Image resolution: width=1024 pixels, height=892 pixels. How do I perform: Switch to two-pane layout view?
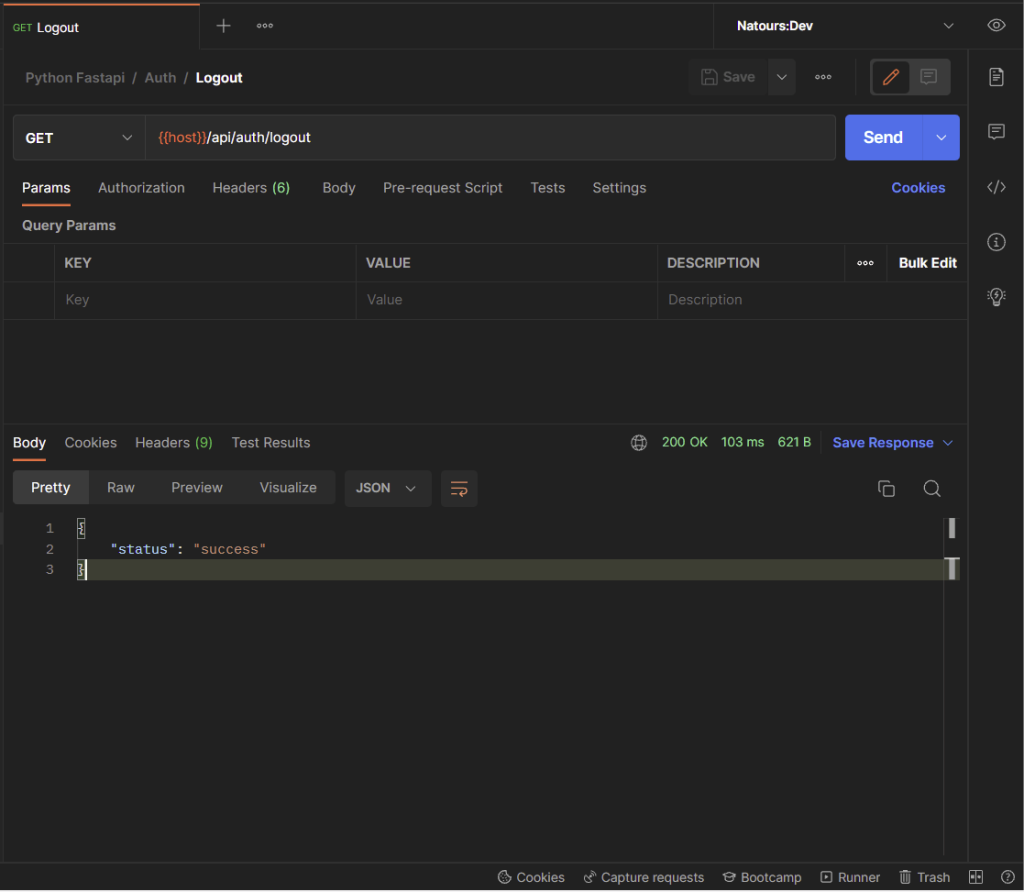coord(974,877)
